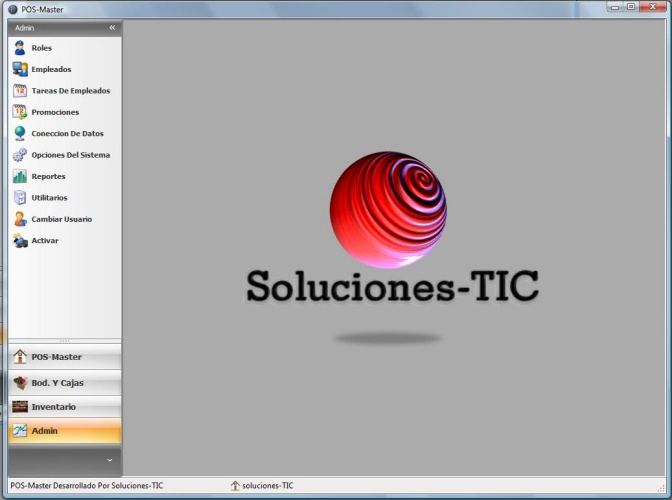Click the Tareas De Empleados calendar icon
The height and width of the screenshot is (500, 672).
20,90
